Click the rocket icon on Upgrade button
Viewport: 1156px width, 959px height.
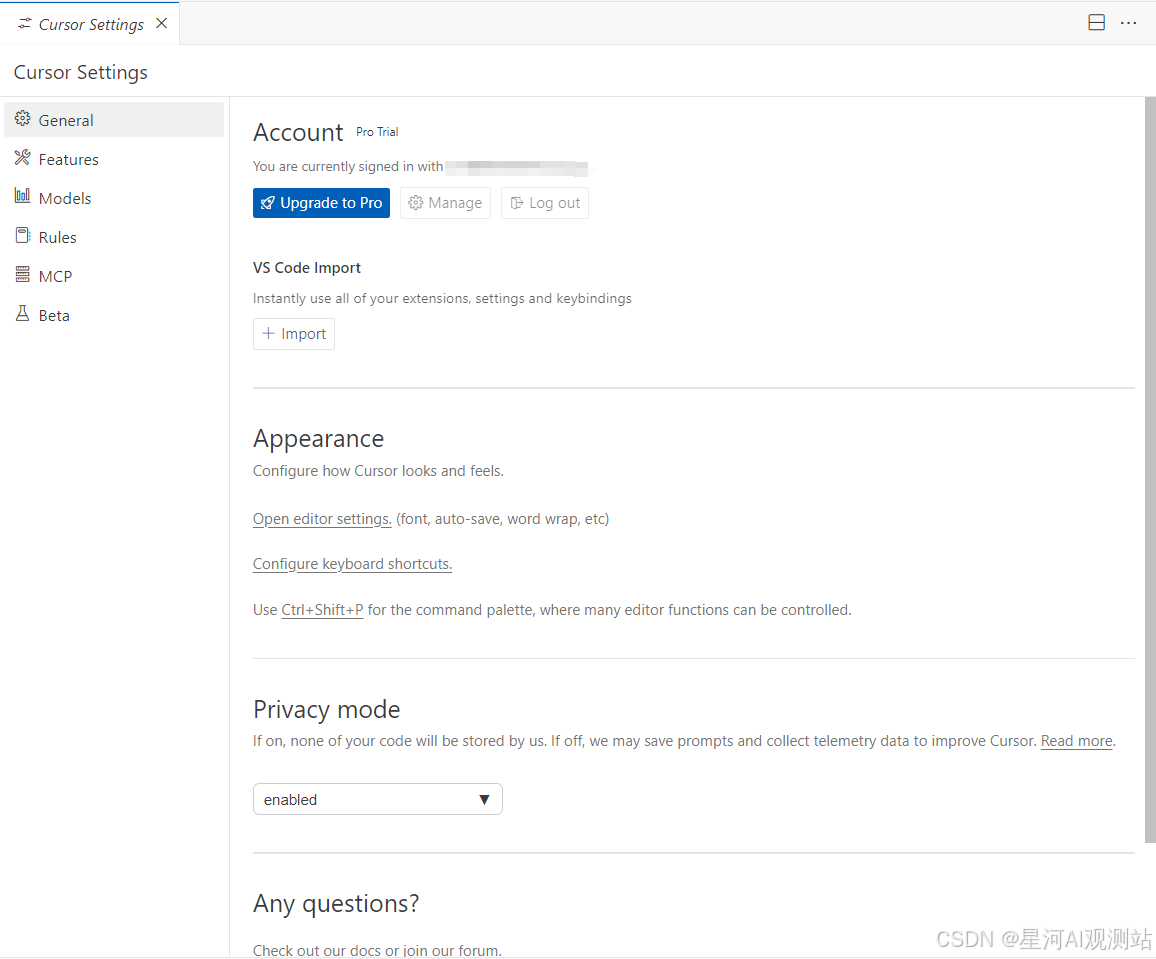pos(268,203)
